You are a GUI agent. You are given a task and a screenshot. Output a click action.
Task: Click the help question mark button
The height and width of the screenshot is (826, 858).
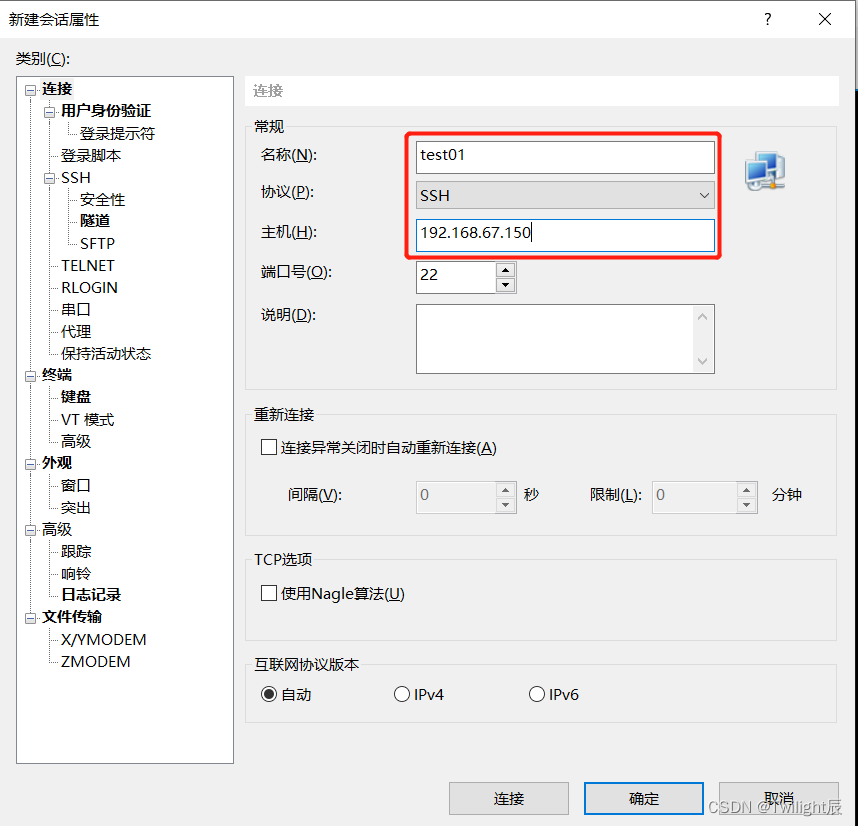click(x=768, y=19)
